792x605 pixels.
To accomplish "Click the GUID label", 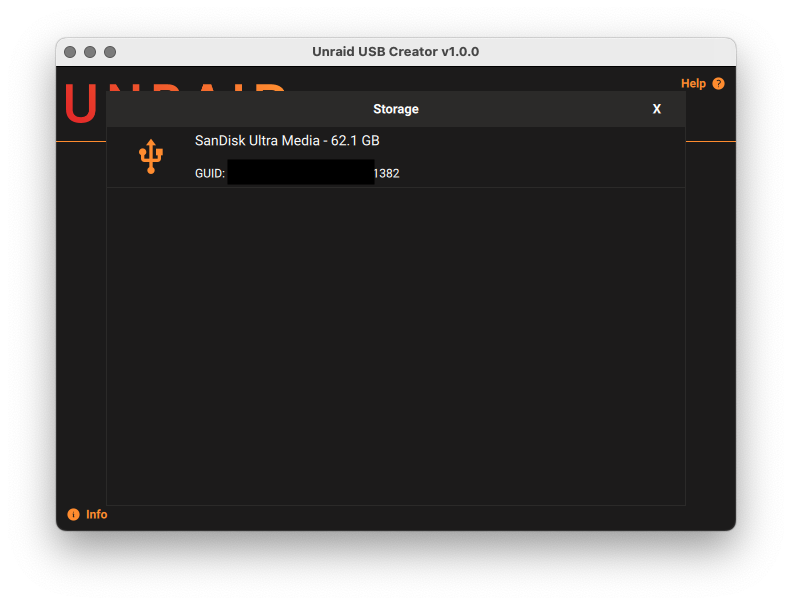I will click(209, 173).
